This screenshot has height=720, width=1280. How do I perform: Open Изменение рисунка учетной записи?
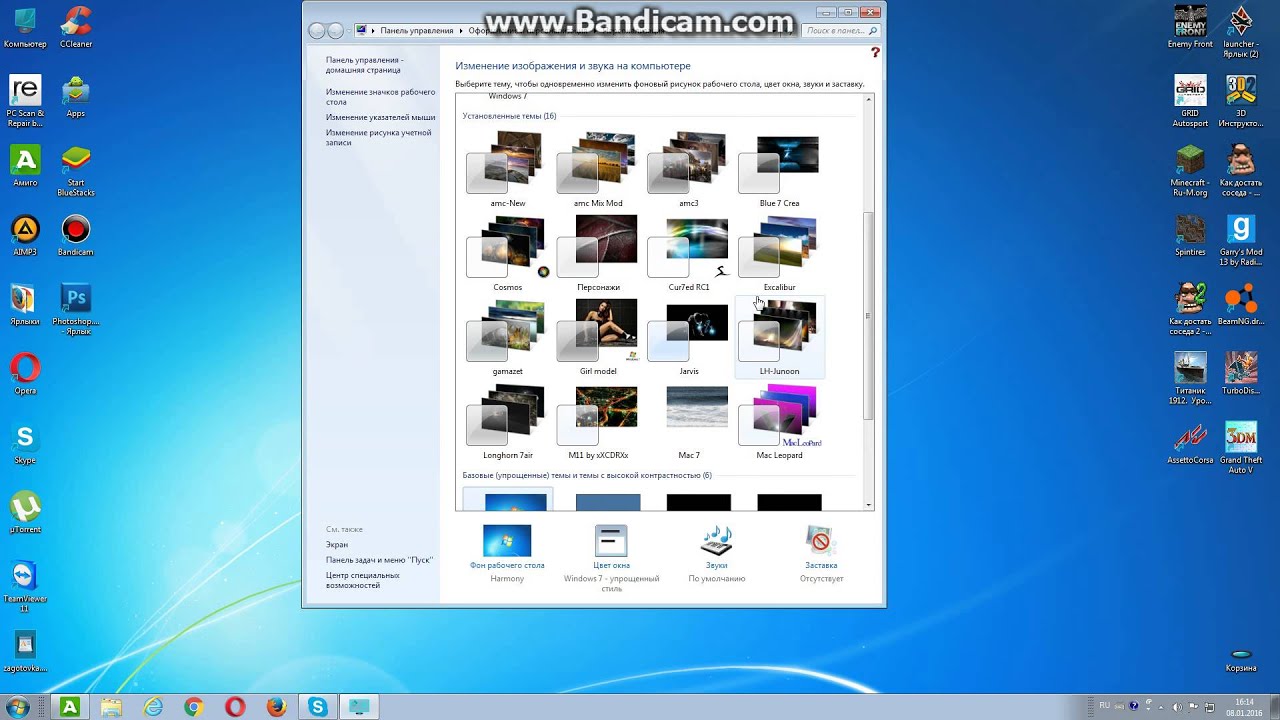coord(378,137)
